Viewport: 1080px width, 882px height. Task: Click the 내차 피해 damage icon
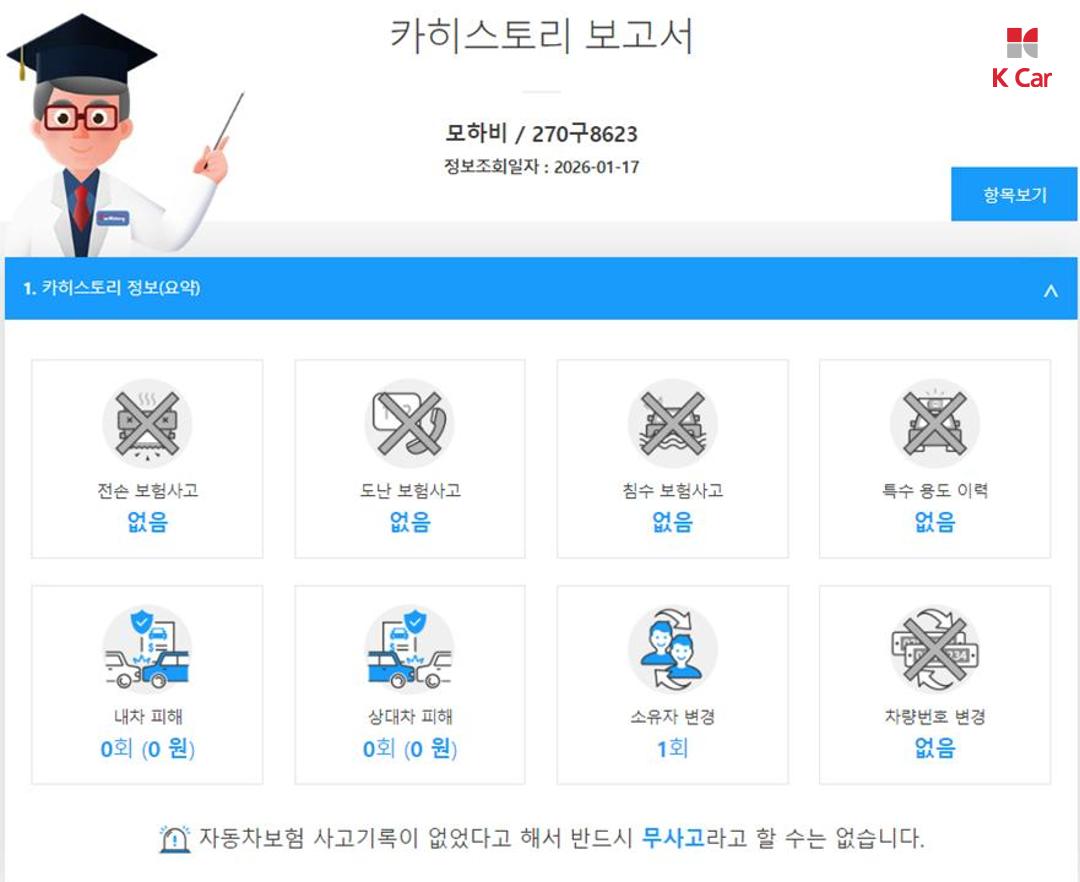[x=147, y=649]
